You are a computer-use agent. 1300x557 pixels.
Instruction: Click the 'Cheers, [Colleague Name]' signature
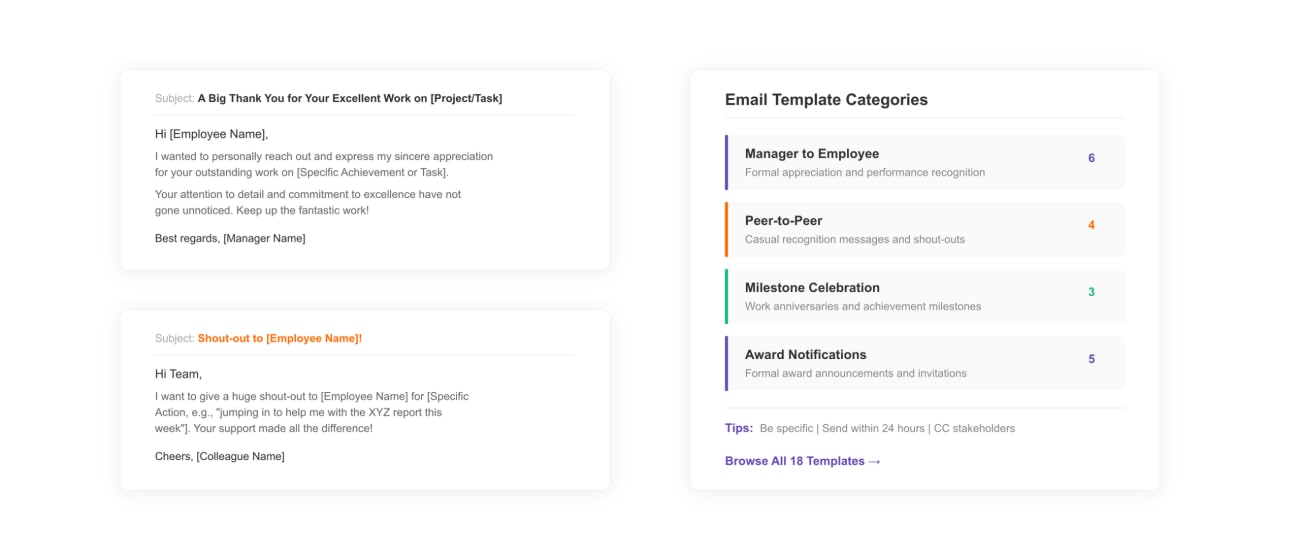pyautogui.click(x=219, y=456)
